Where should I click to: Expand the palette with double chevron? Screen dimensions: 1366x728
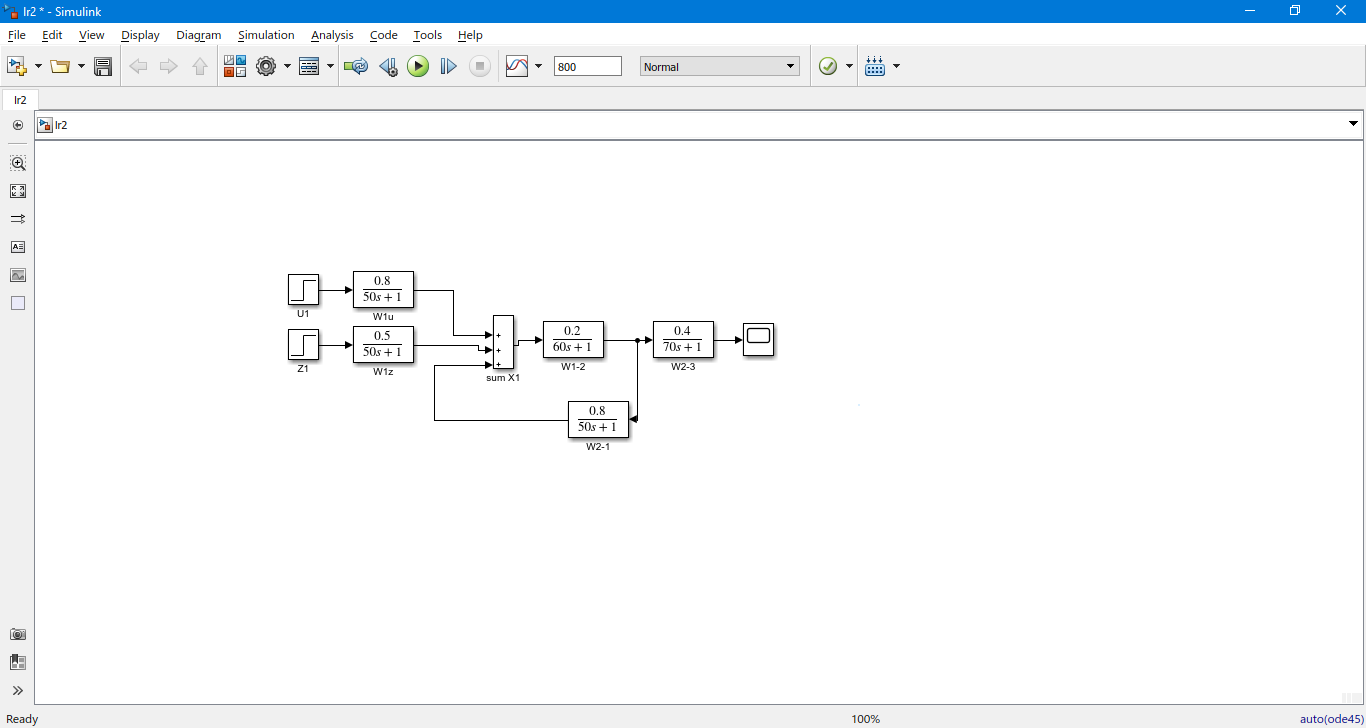coord(18,690)
